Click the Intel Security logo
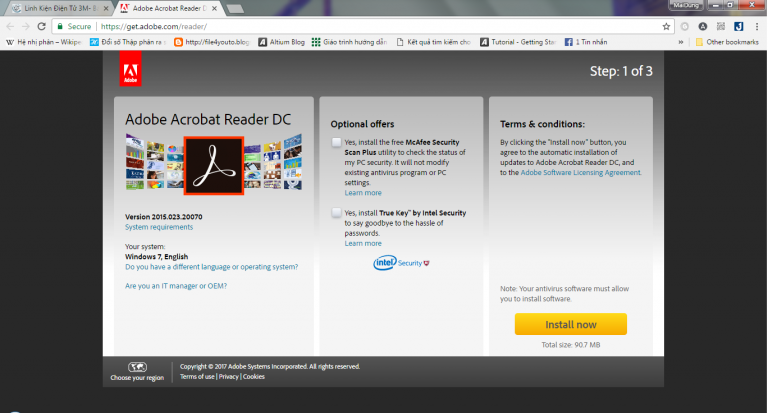 402,263
